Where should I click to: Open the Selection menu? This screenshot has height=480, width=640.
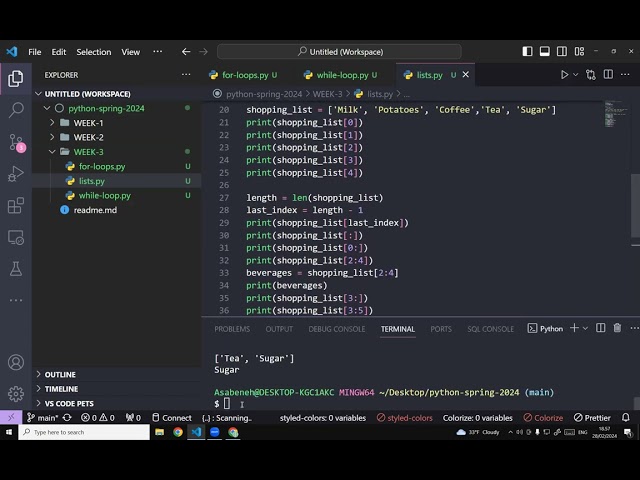click(93, 52)
